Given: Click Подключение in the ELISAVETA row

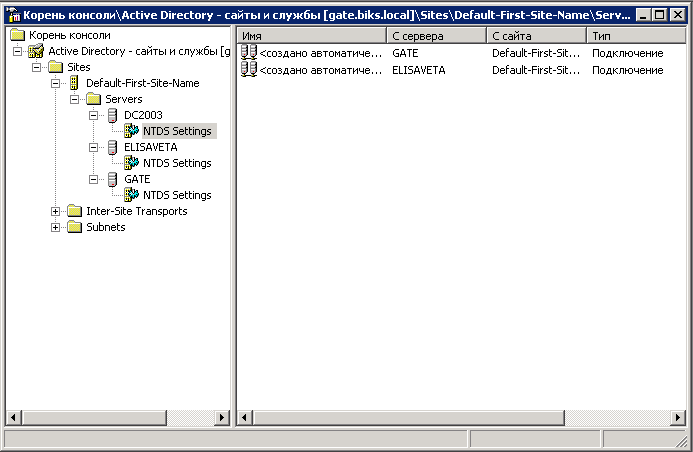Looking at the screenshot, I should click(628, 70).
